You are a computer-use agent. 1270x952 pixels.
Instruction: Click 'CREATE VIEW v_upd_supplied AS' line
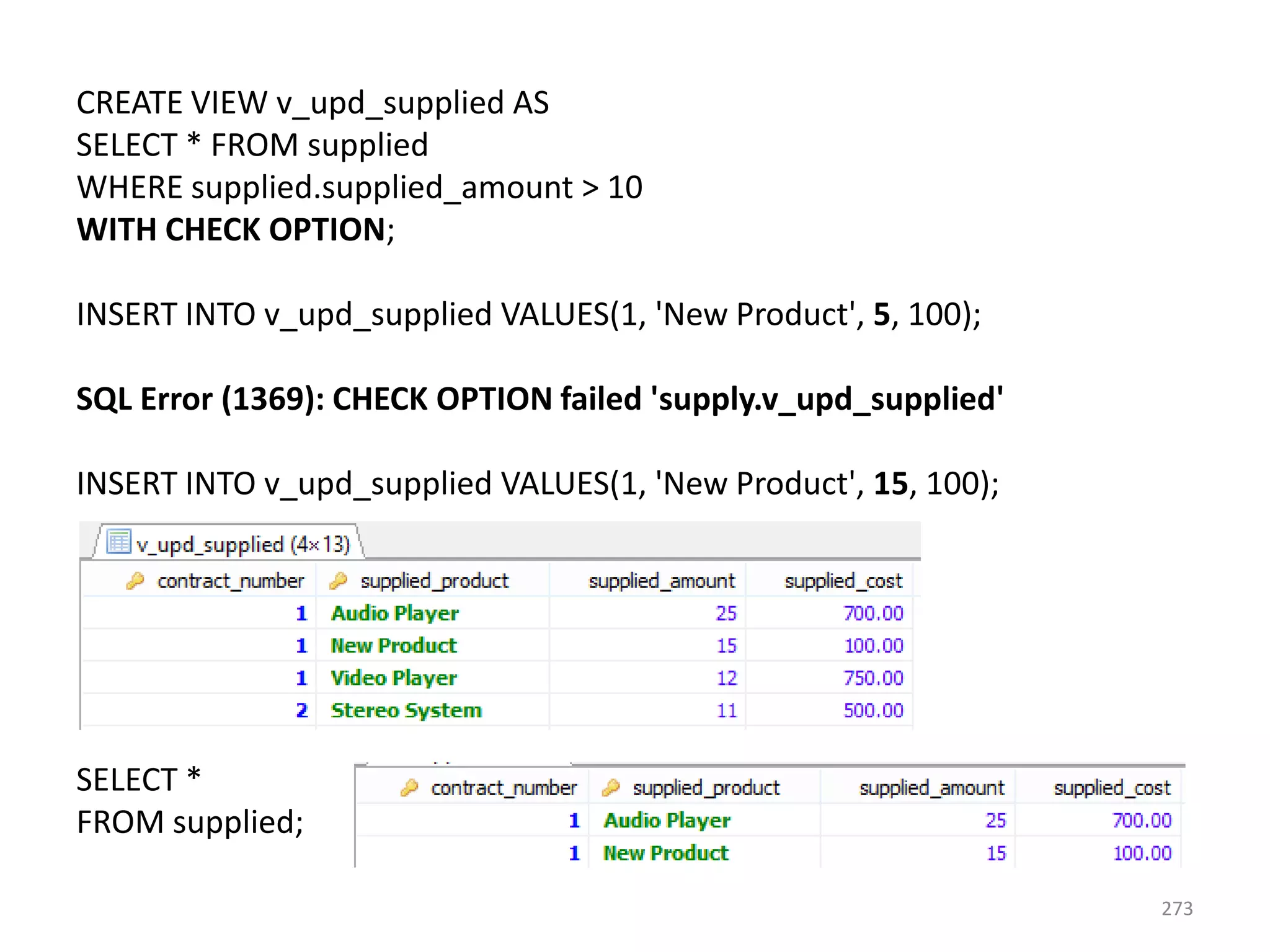[x=313, y=104]
